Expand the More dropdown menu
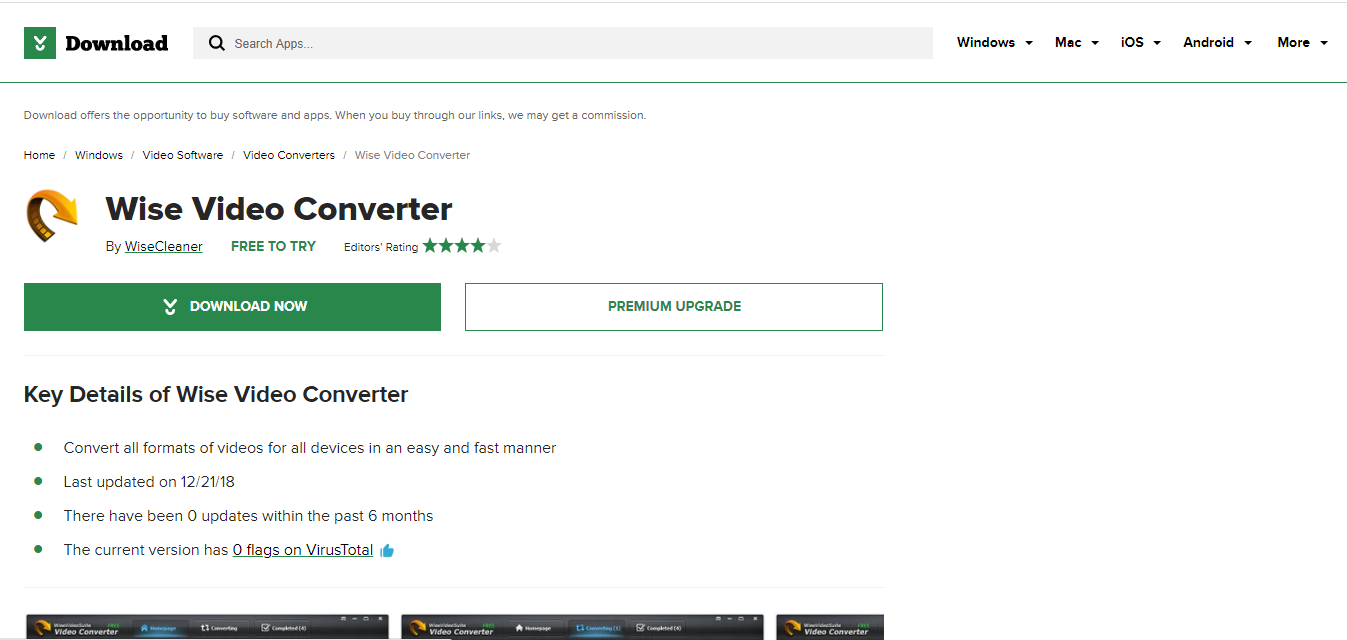This screenshot has height=640, width=1347. [x=1303, y=42]
